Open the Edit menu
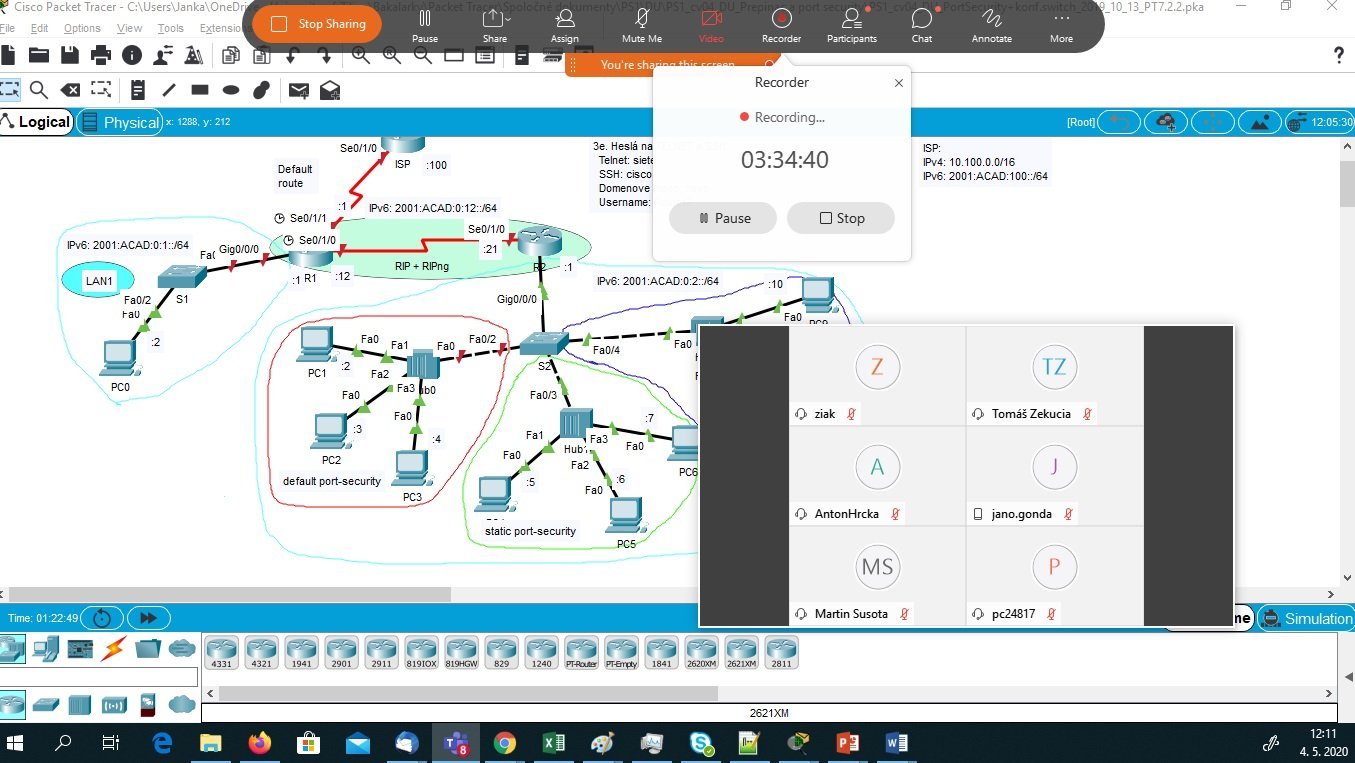The width and height of the screenshot is (1355, 763). pos(39,28)
